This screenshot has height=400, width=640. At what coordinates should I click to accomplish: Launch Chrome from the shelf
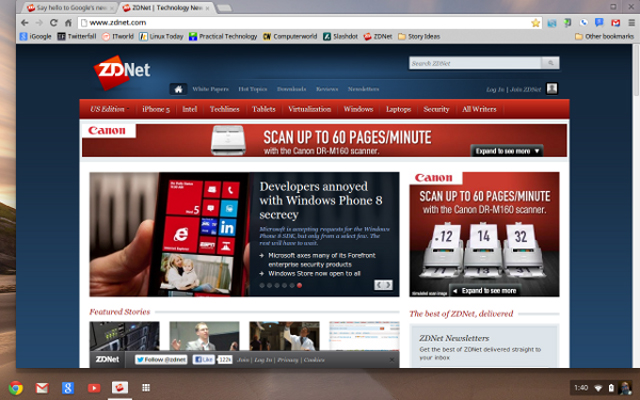(16, 388)
